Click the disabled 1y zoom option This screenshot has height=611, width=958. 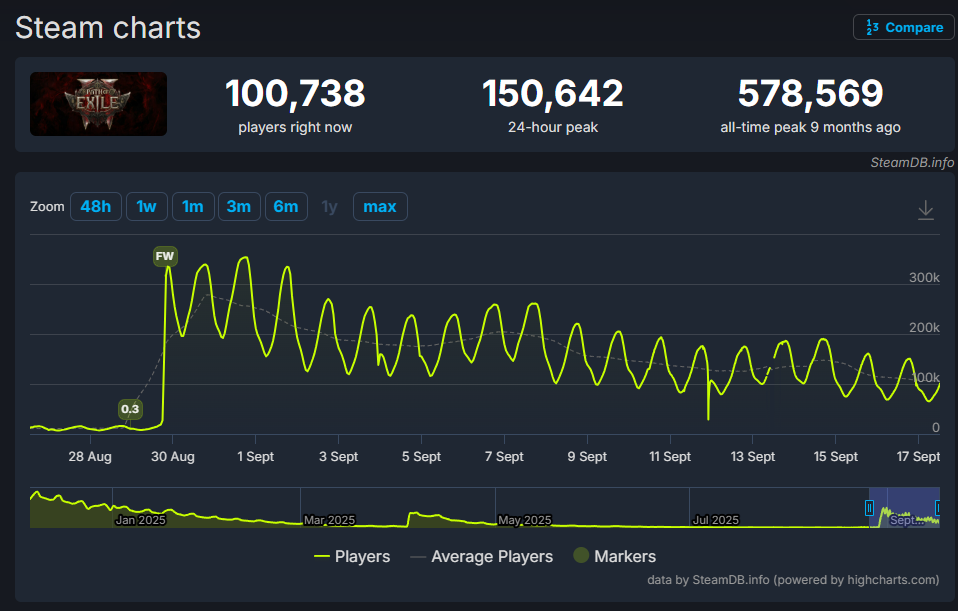click(x=330, y=207)
